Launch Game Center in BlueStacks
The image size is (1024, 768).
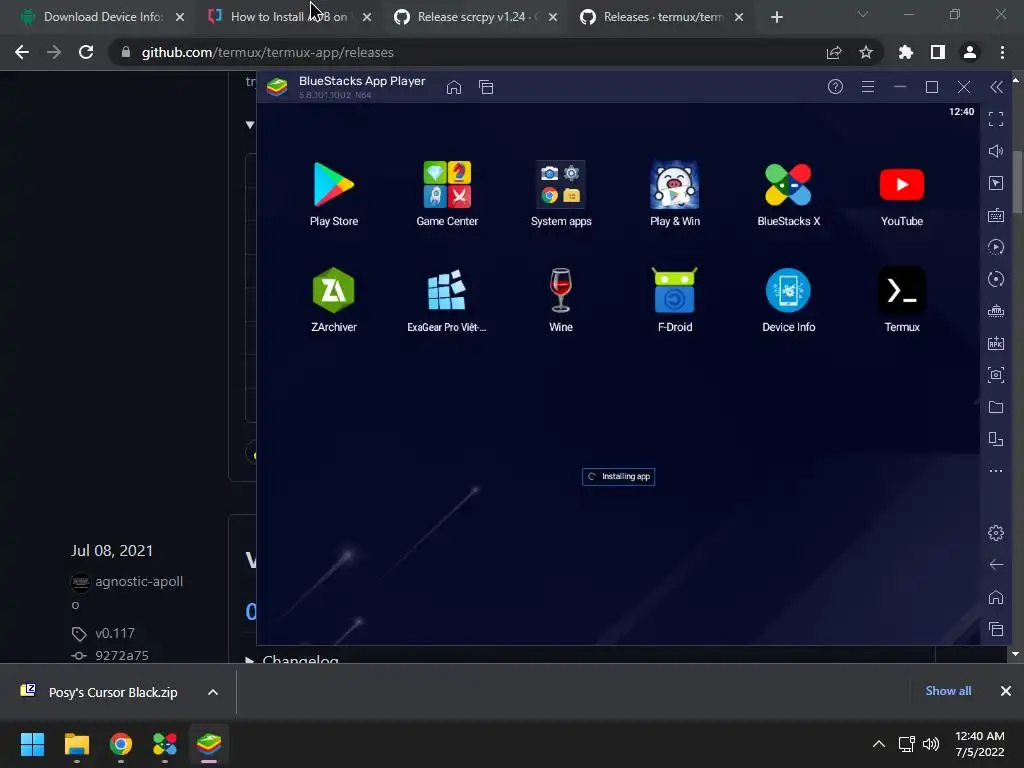[447, 193]
